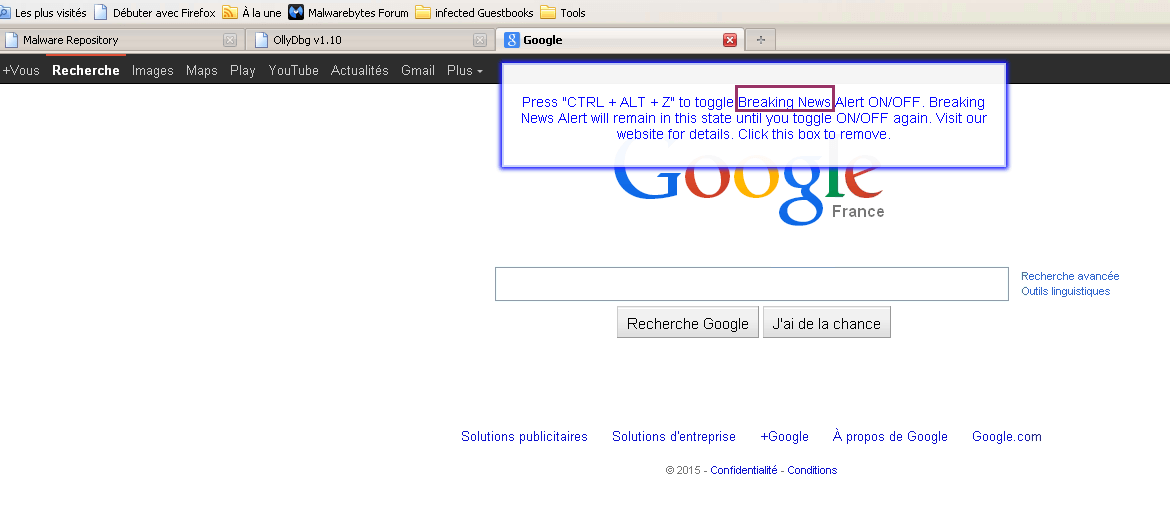Open Images in the Google top bar
The height and width of the screenshot is (521, 1170).
[153, 71]
